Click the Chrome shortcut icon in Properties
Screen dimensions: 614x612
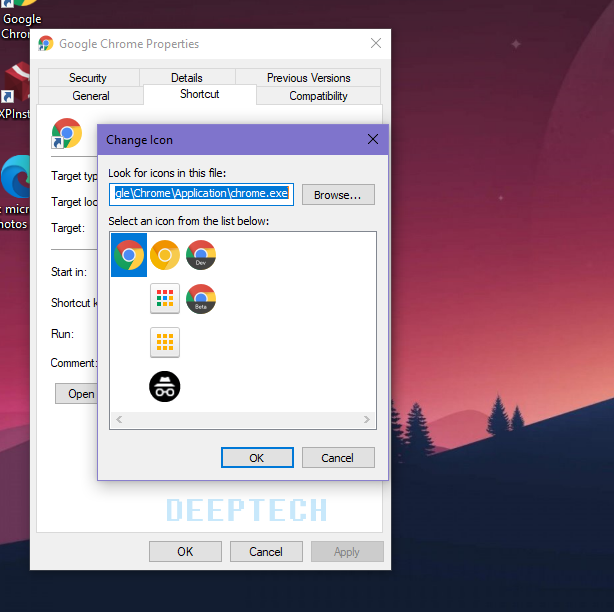coord(67,133)
